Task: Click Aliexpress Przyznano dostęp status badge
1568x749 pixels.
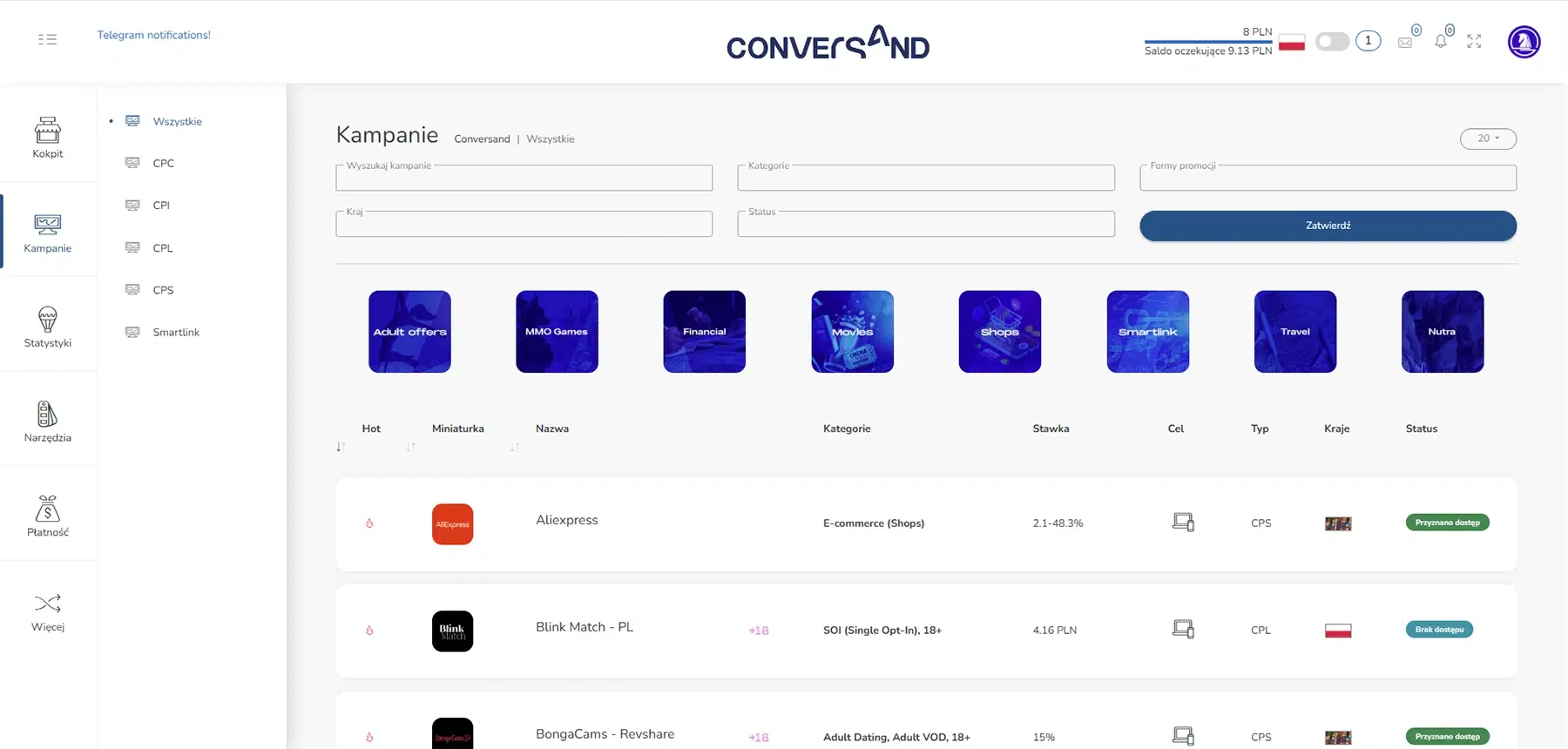Action: point(1448,523)
